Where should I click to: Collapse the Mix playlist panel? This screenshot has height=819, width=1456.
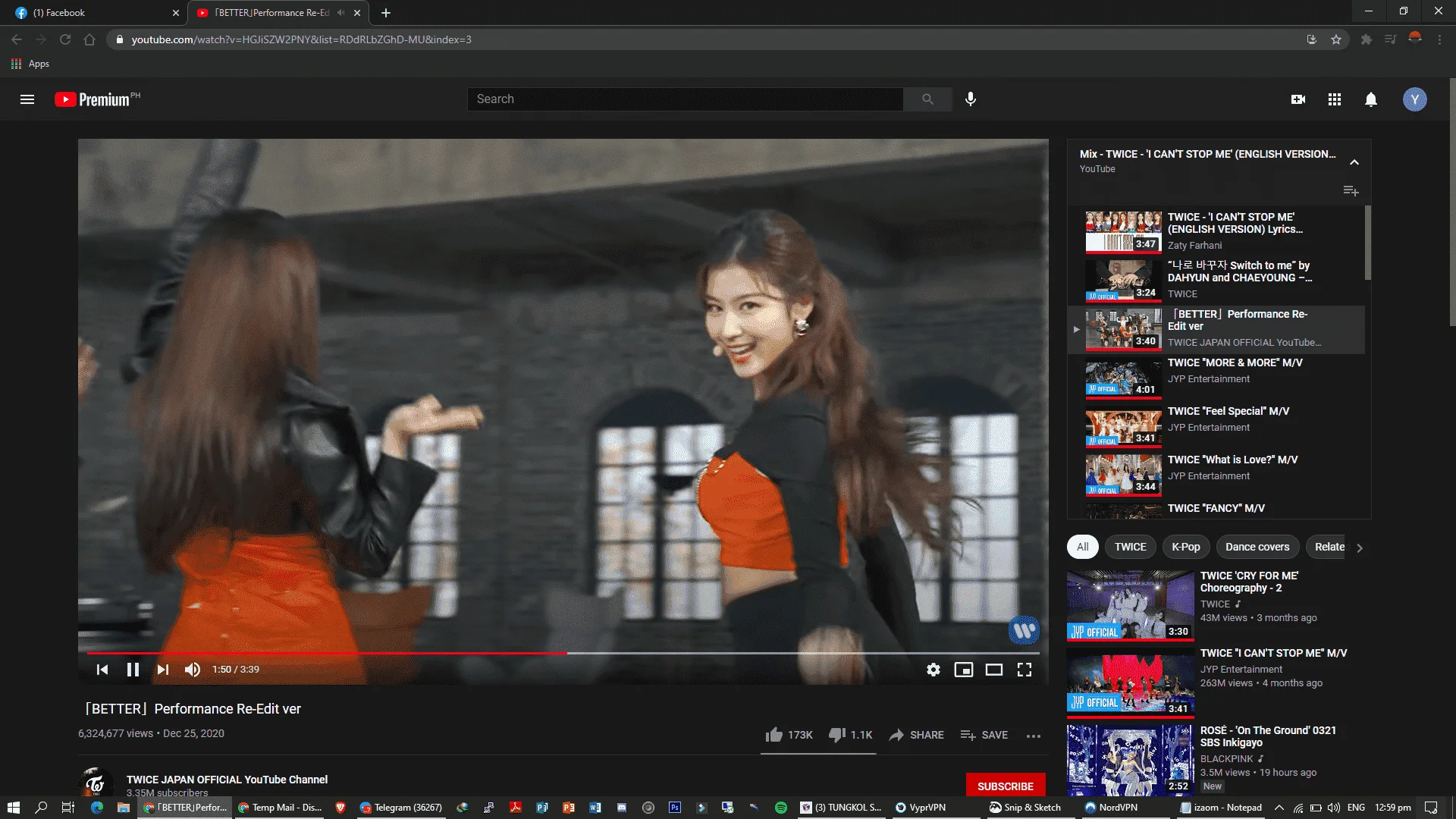point(1354,162)
